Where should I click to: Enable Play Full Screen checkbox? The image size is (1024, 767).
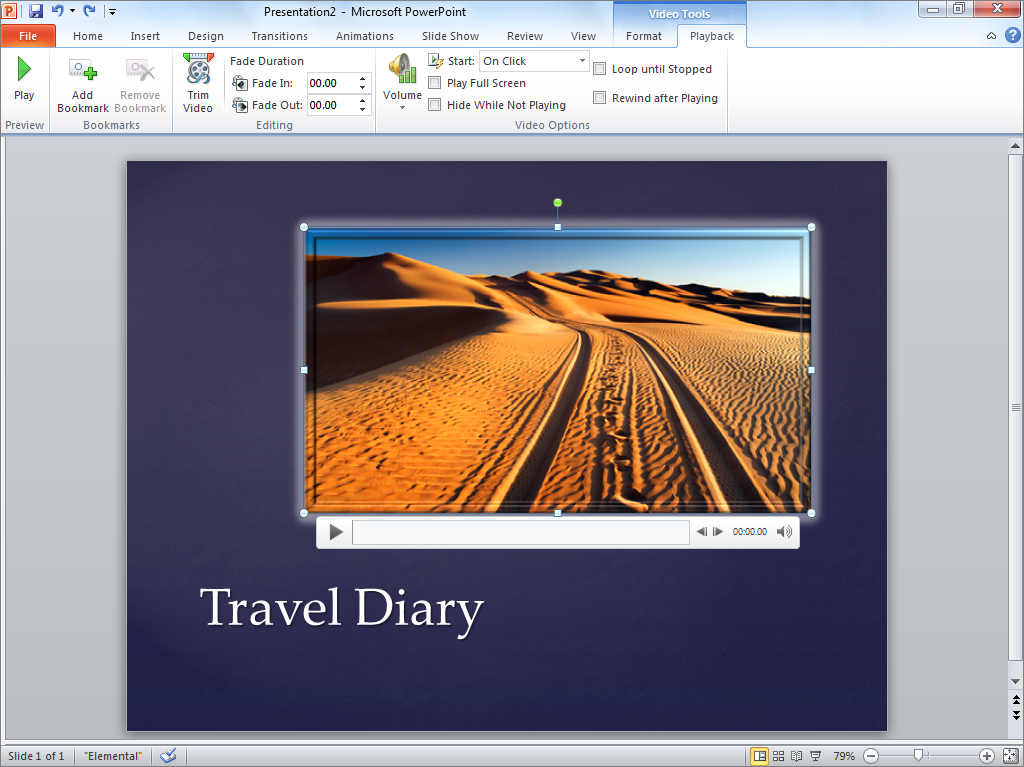point(435,83)
